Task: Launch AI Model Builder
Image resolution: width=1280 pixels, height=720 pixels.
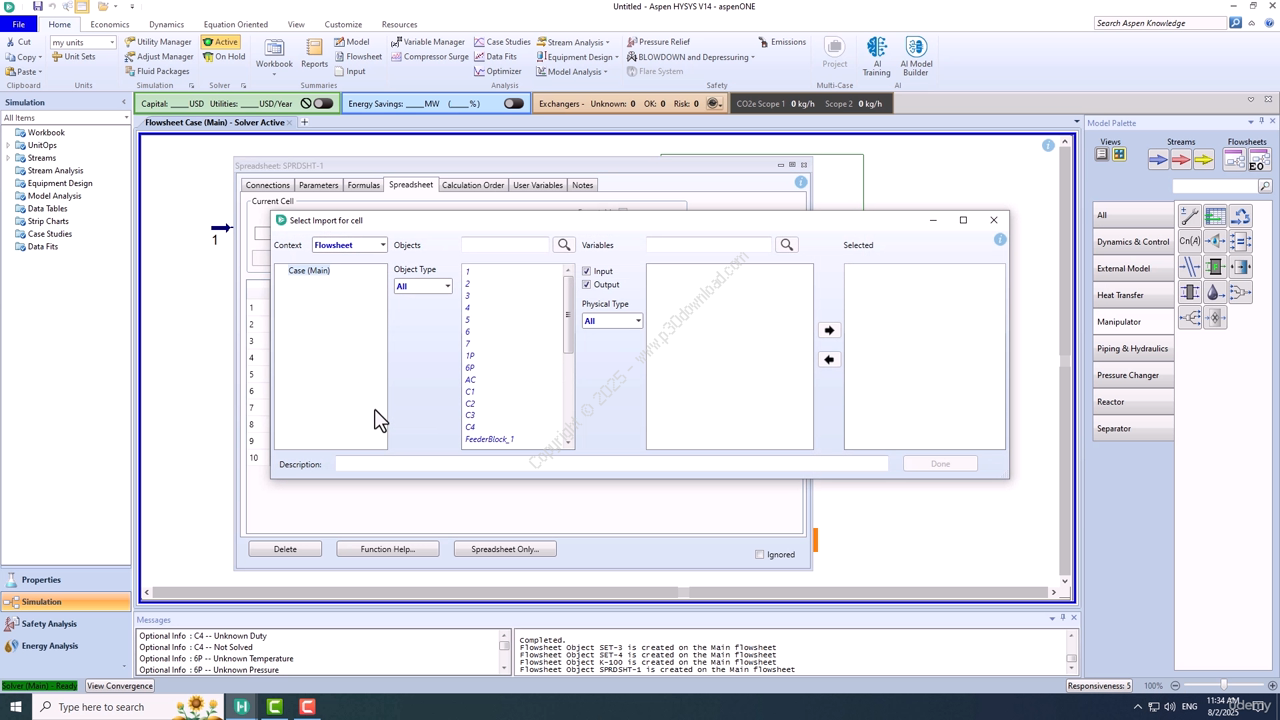Action: [915, 57]
